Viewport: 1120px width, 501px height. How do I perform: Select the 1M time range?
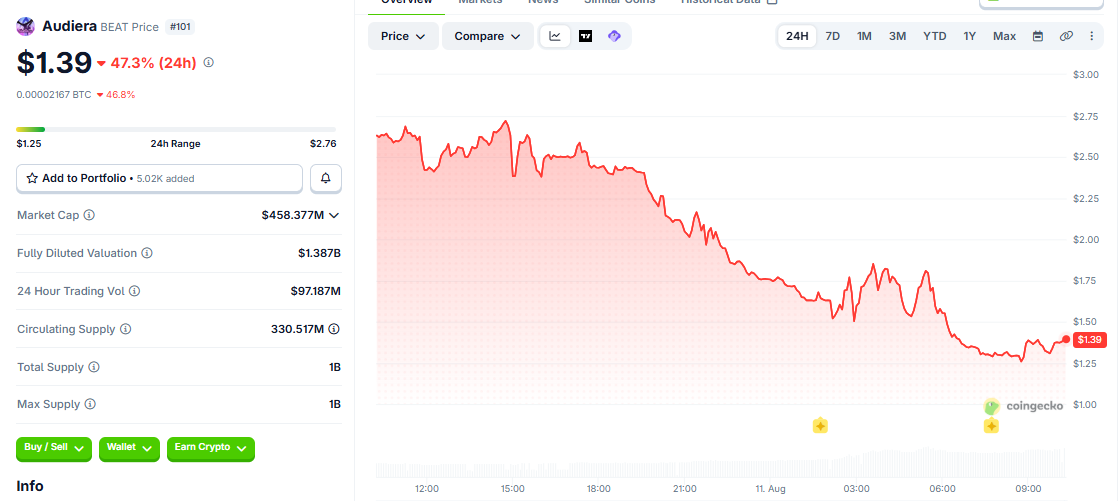point(864,36)
